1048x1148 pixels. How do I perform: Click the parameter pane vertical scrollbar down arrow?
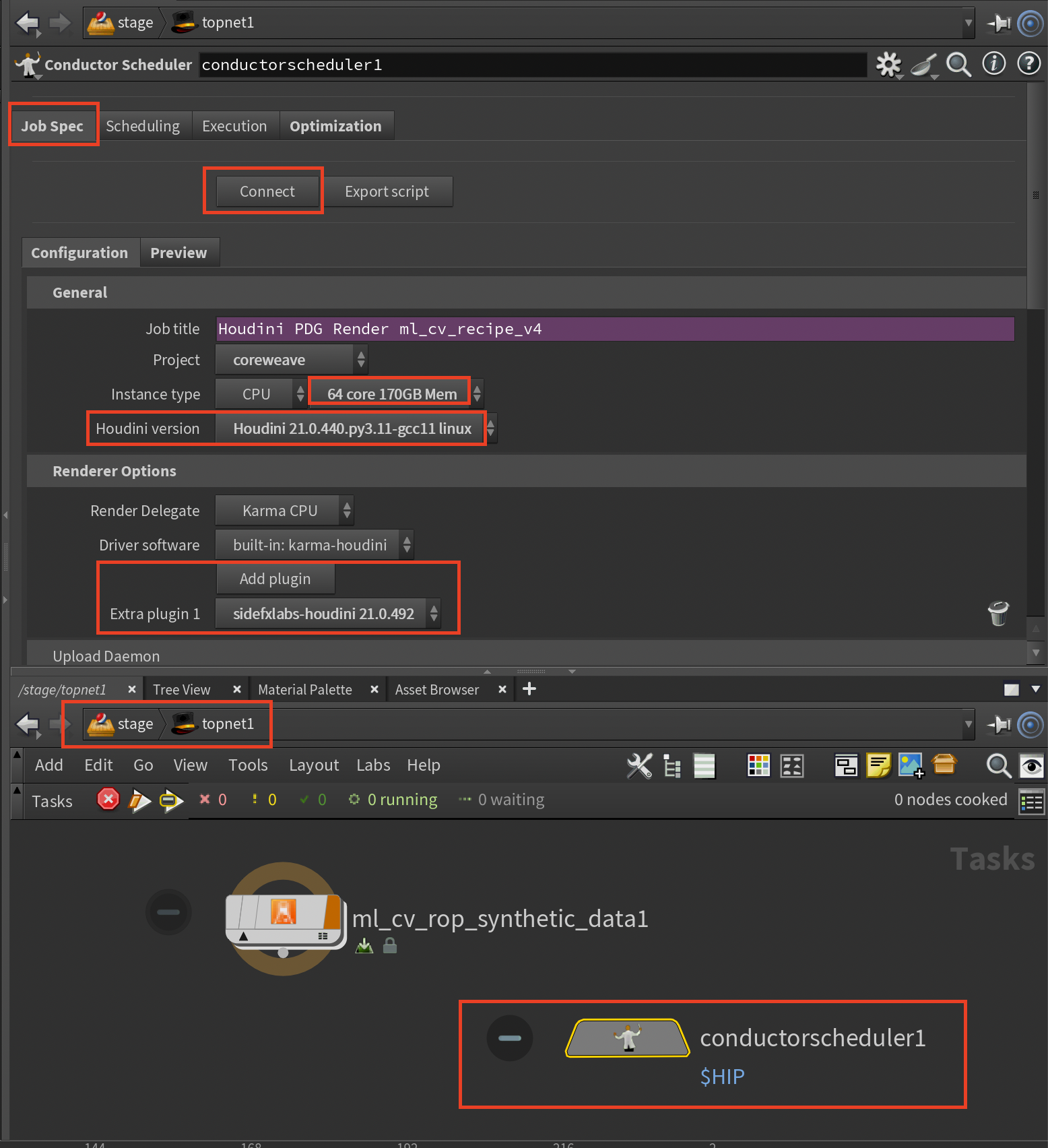point(1036,652)
